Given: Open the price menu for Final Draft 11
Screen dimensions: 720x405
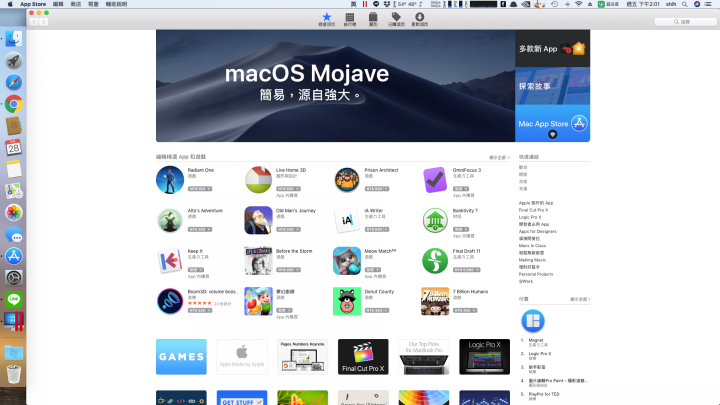Looking at the screenshot, I should coord(467,270).
